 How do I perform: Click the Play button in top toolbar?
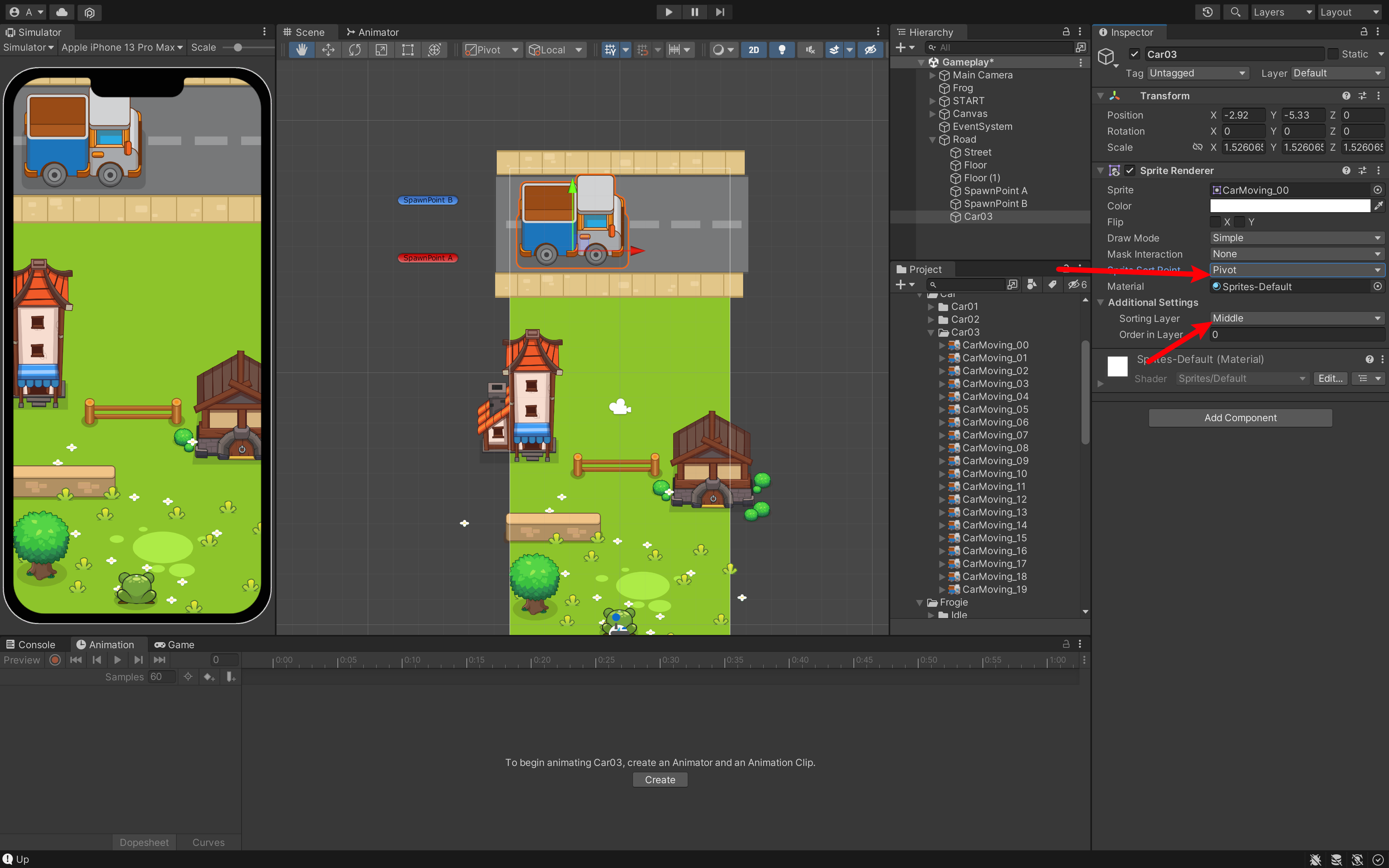tap(669, 12)
